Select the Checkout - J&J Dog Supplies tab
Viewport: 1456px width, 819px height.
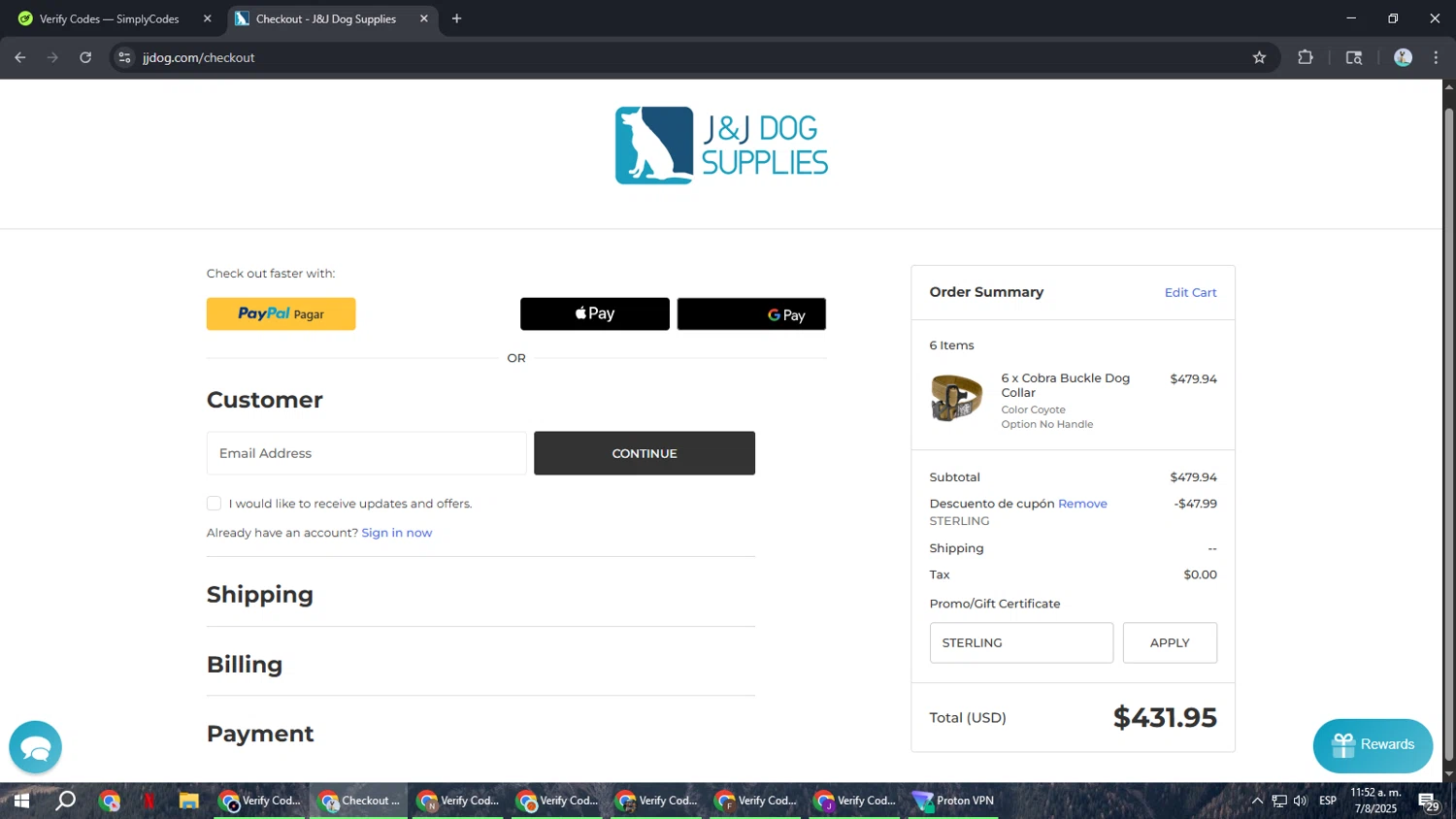[326, 18]
